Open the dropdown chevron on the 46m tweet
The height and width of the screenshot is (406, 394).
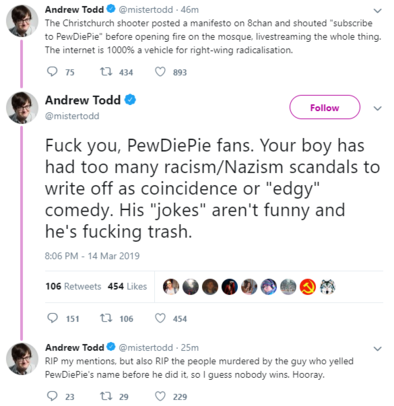click(377, 11)
